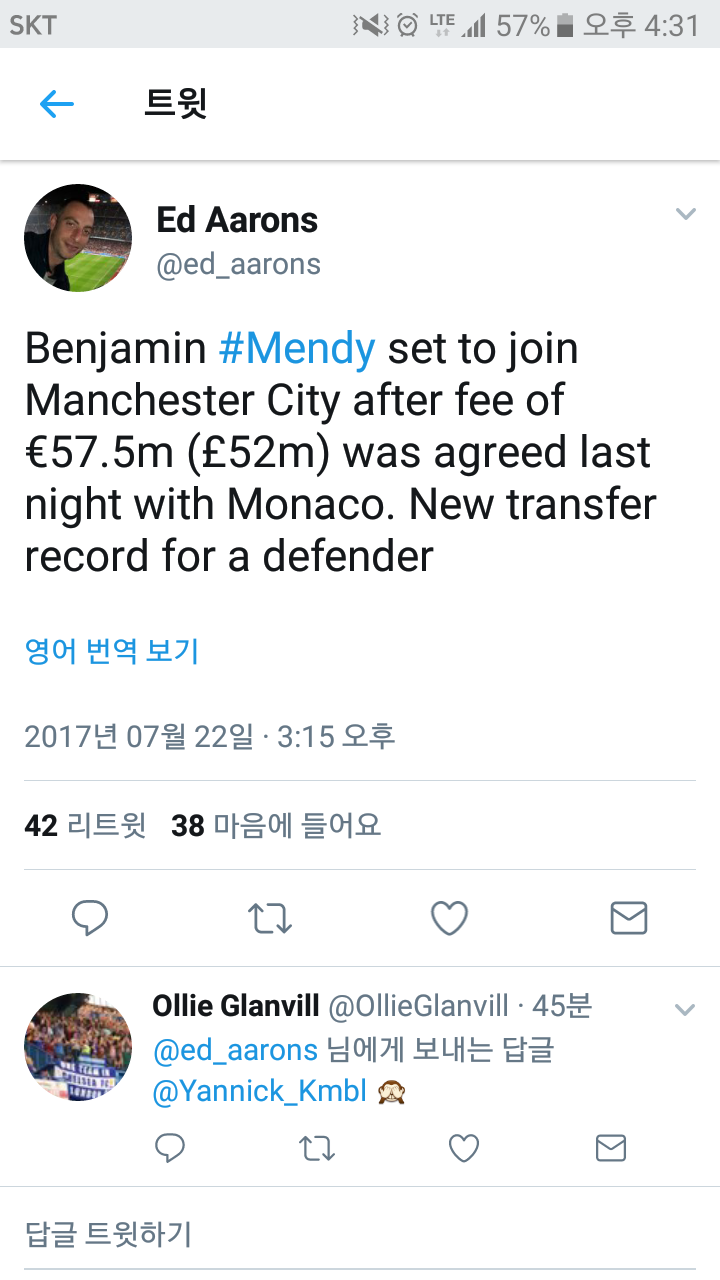Tap '영어 번역 보기' translate link
This screenshot has width=720, height=1280.
click(112, 651)
